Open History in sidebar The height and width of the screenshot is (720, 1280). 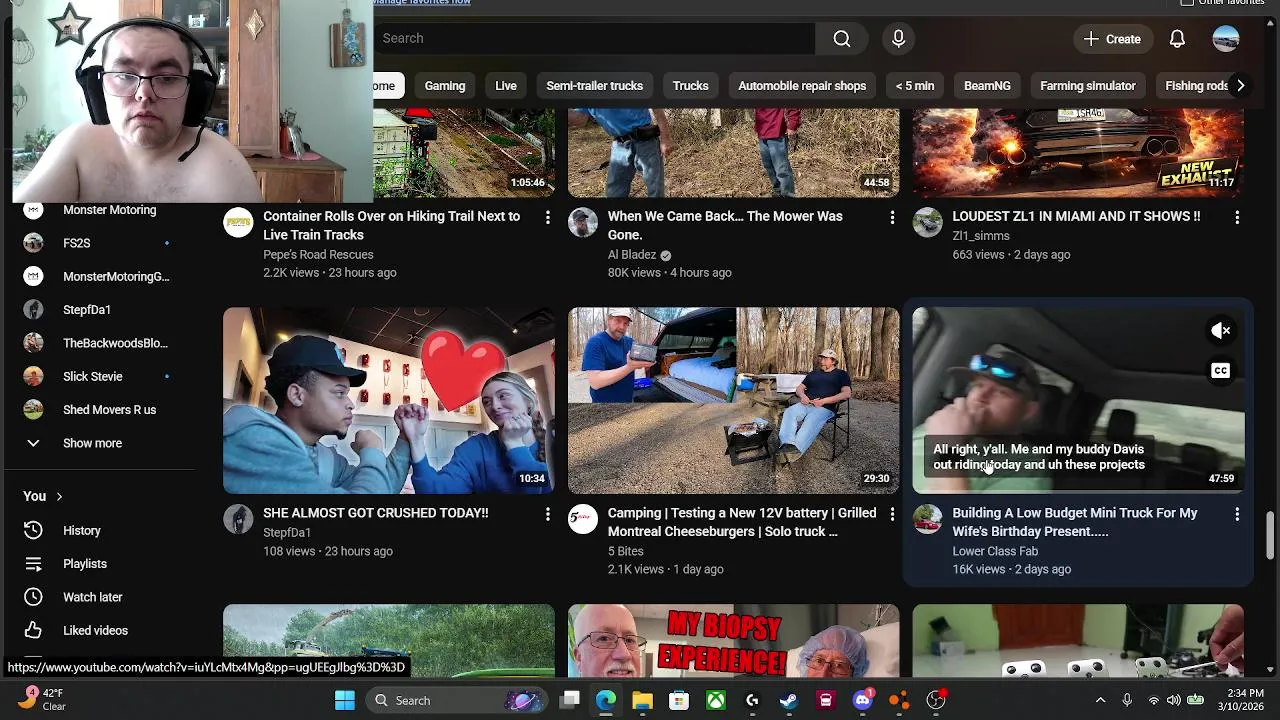tap(98, 531)
